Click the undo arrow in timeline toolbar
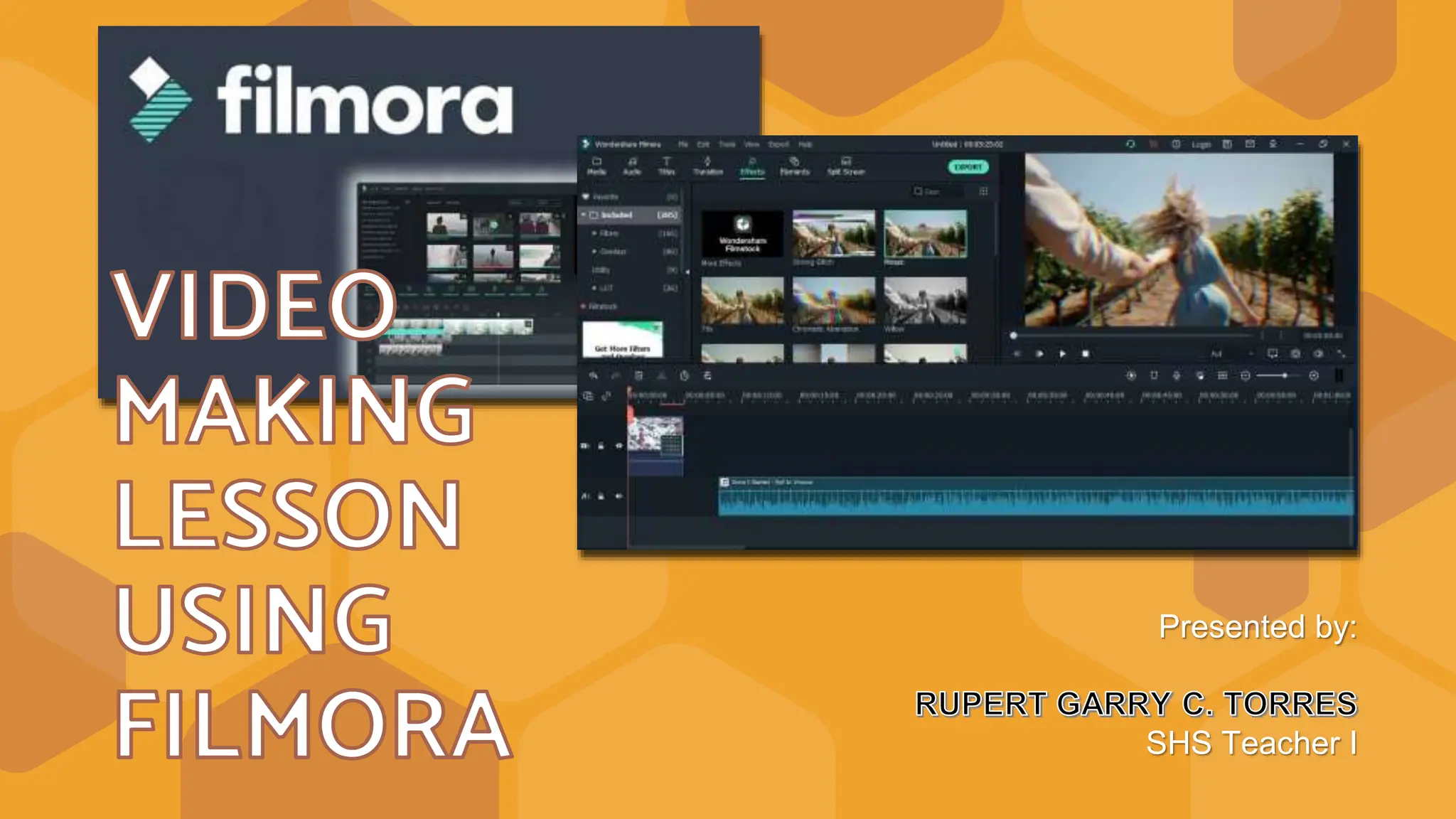This screenshot has width=1456, height=819. (593, 375)
